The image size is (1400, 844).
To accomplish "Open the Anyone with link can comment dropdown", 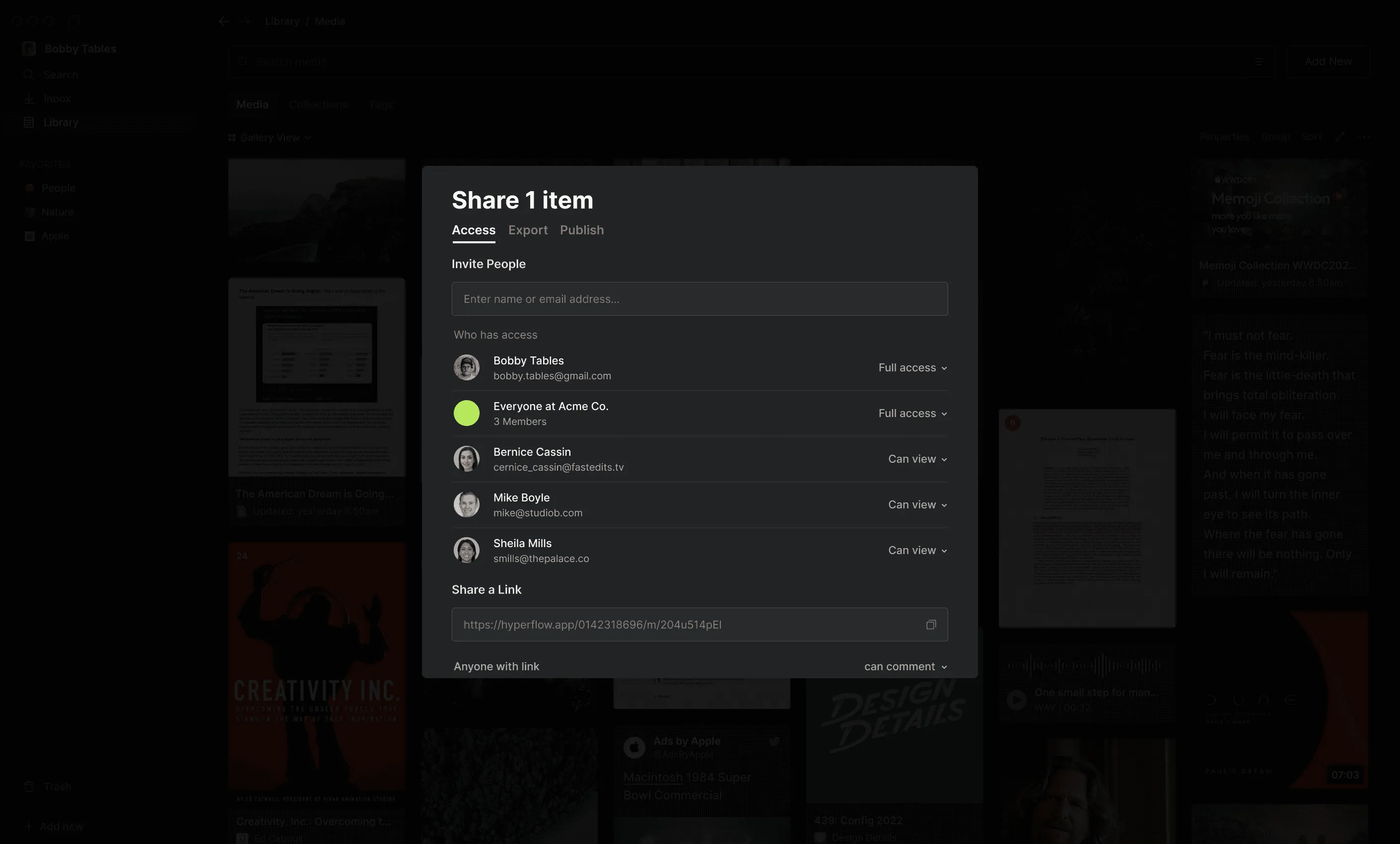I will coord(906,666).
